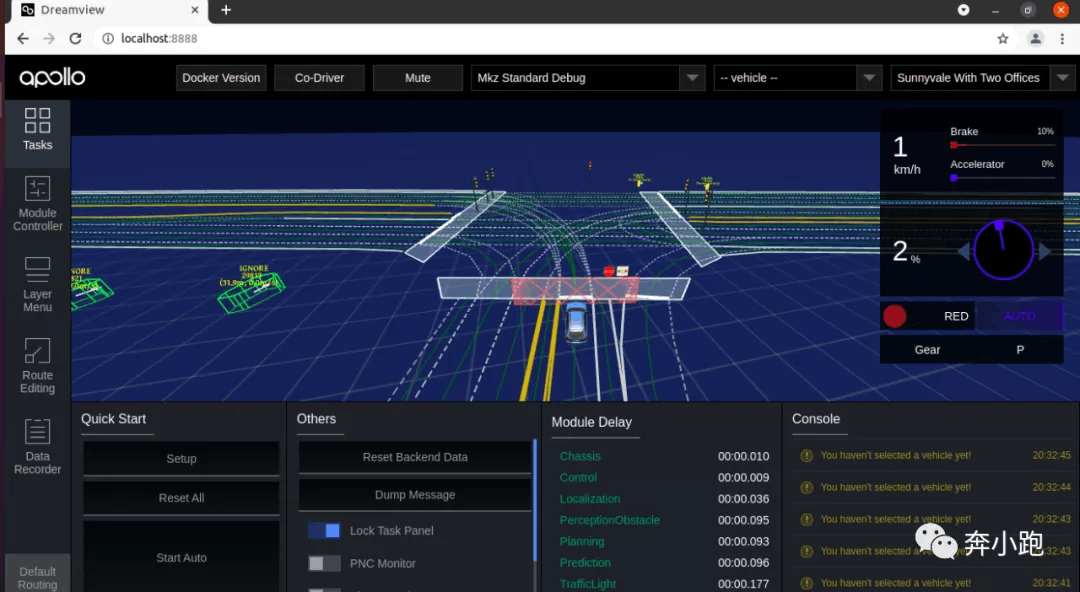Click the Docker Version button
Image resolution: width=1080 pixels, height=592 pixels.
pyautogui.click(x=221, y=78)
